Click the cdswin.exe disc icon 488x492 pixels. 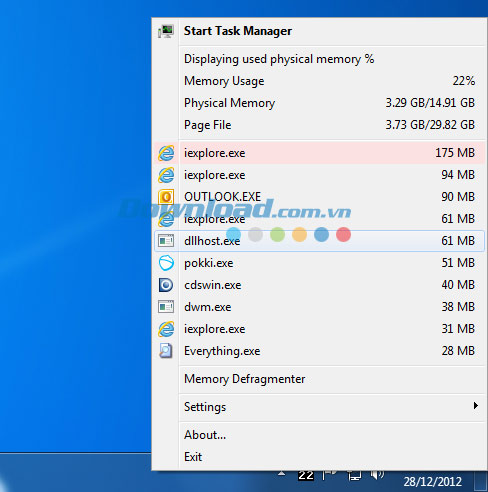point(166,285)
